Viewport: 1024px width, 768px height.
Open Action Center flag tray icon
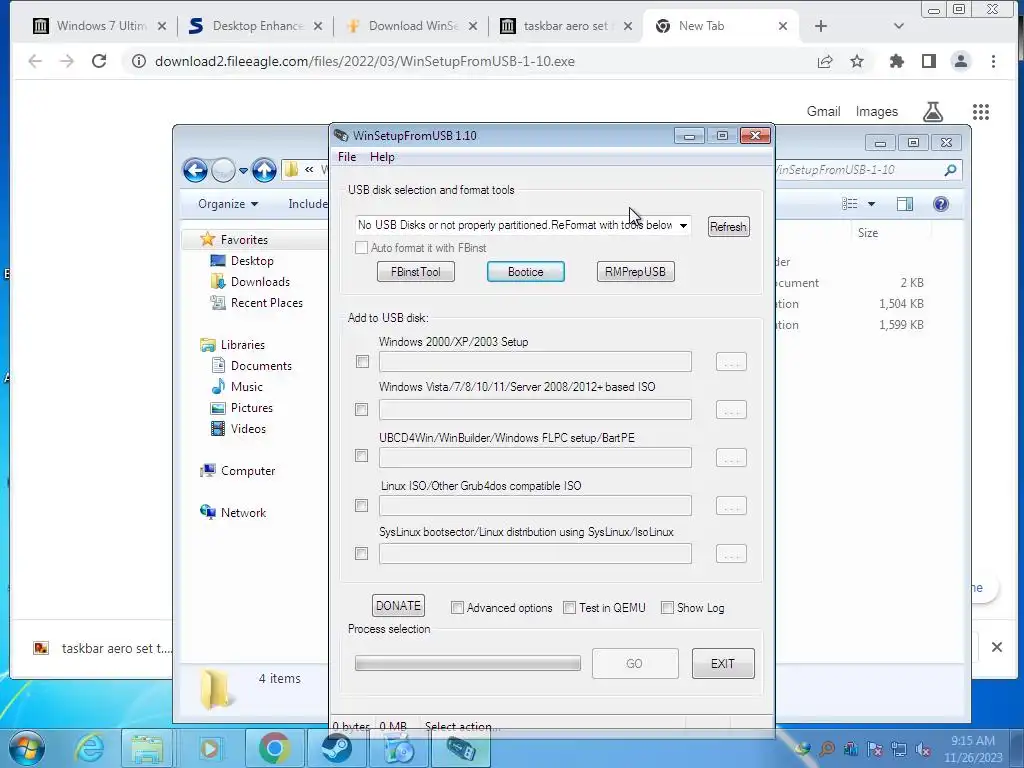coord(875,749)
